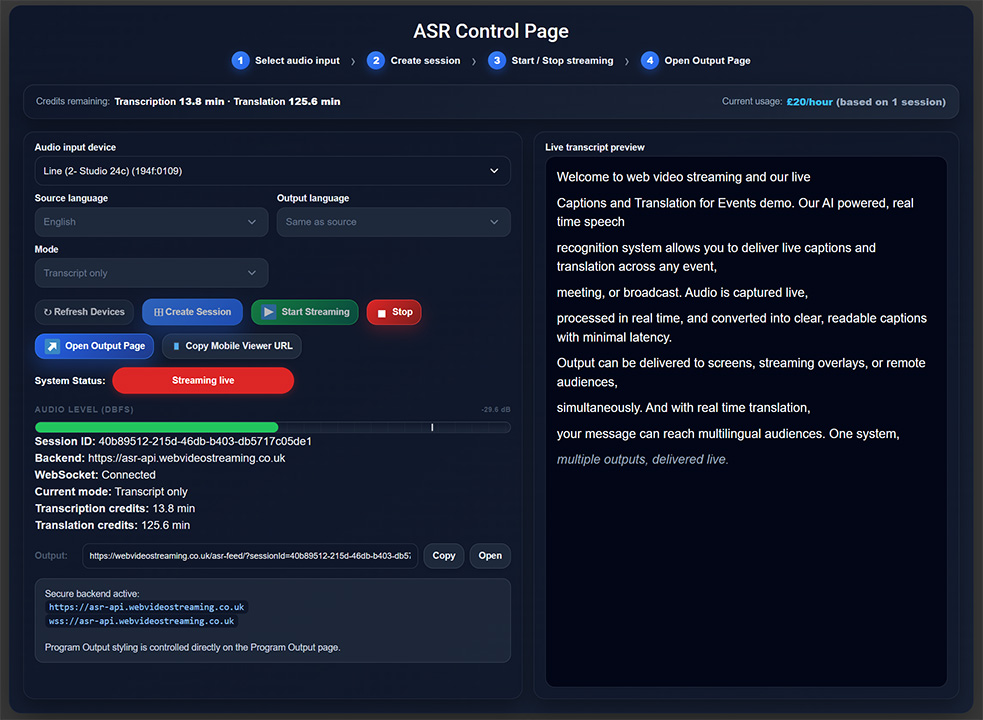Click the -29.6 dB level reading
This screenshot has width=983, height=720.
(x=495, y=410)
